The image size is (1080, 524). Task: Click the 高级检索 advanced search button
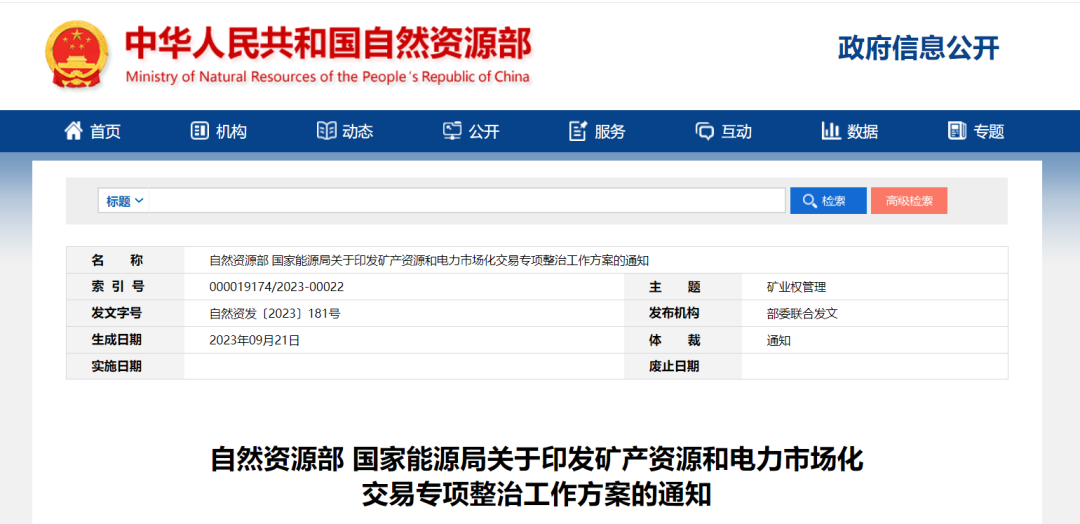point(909,201)
